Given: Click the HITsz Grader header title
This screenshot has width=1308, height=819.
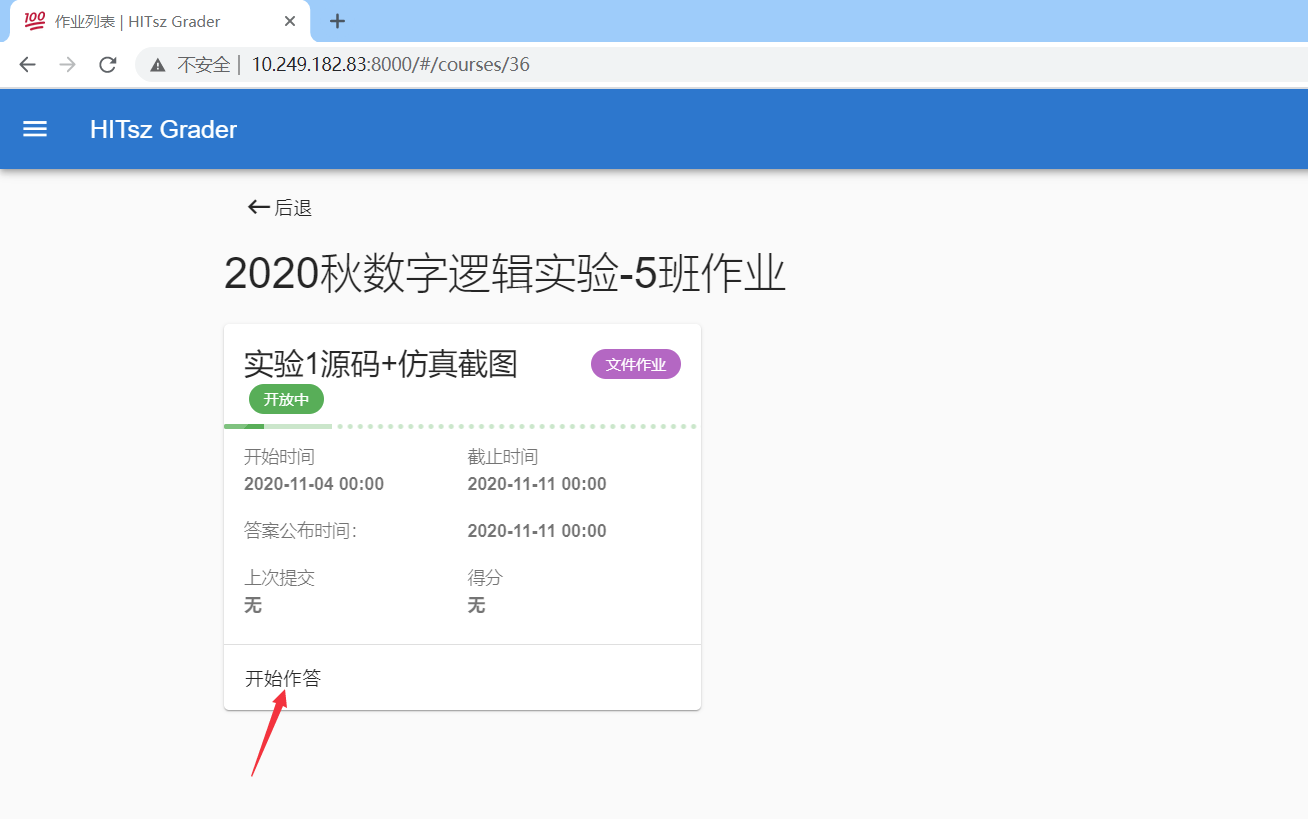Looking at the screenshot, I should 163,129.
